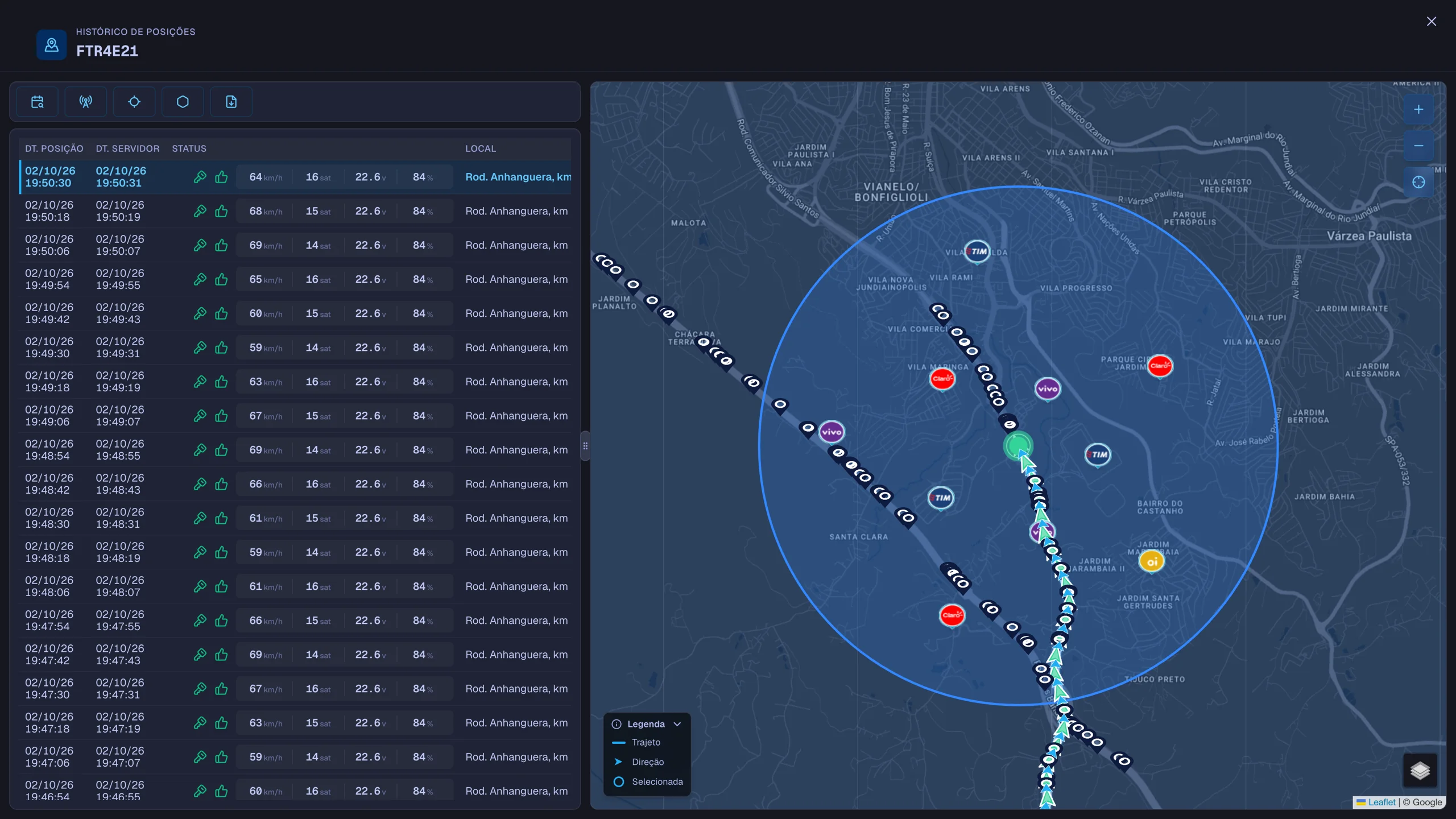Click the panel splitter drag handle

tap(585, 446)
